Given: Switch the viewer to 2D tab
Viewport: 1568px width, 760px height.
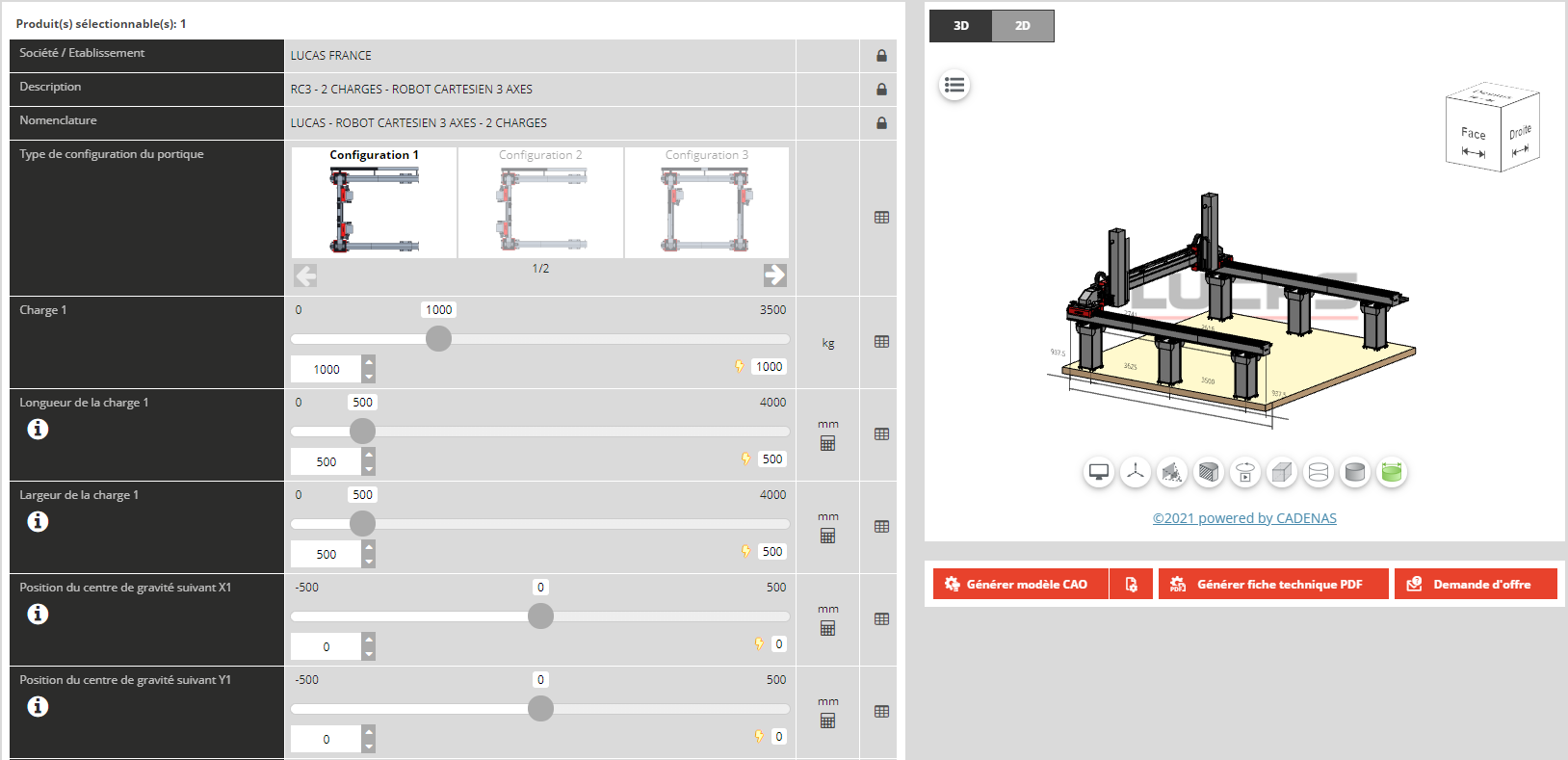Looking at the screenshot, I should (x=1023, y=26).
